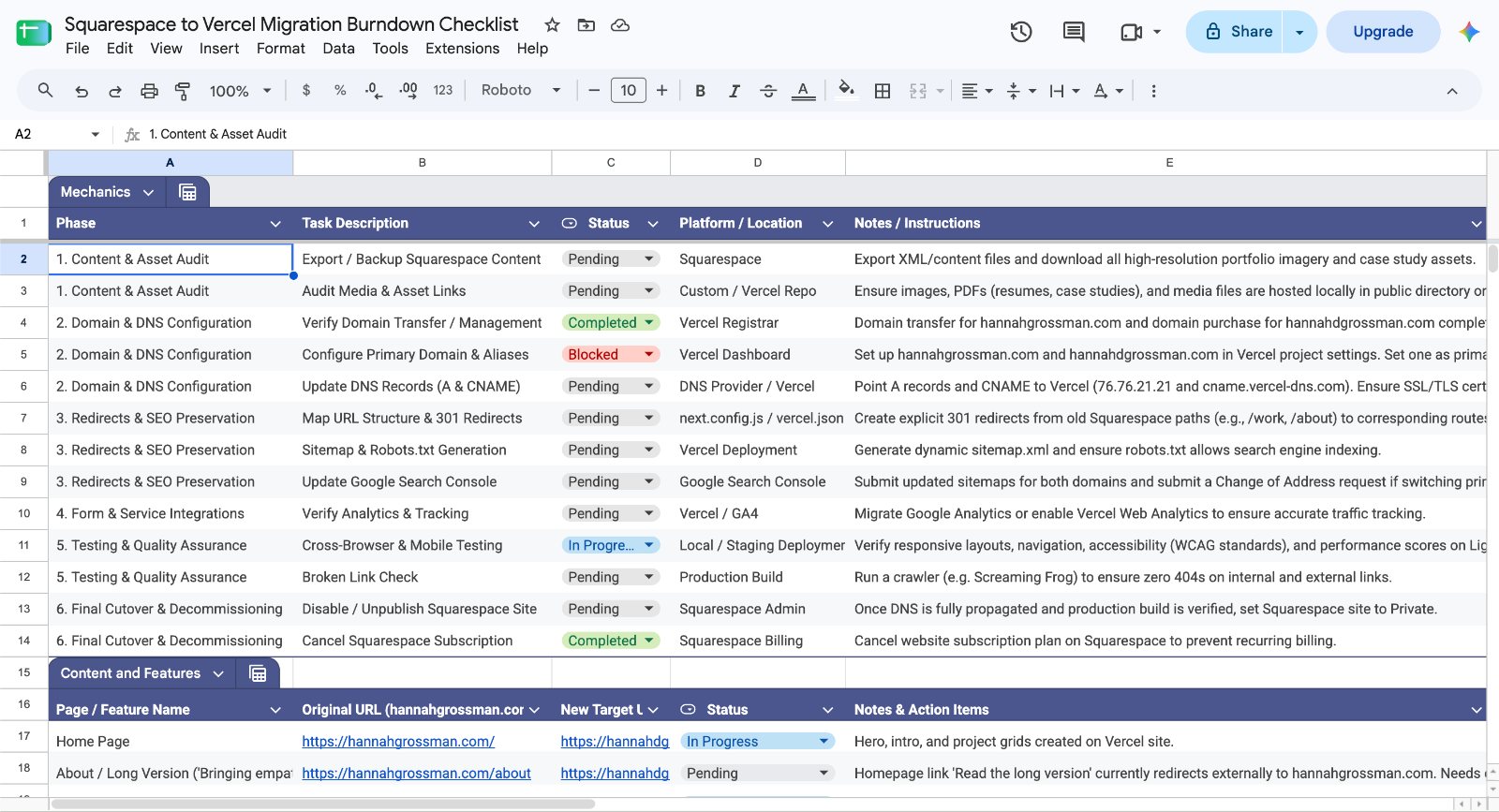
Task: Click the undo arrow icon
Action: [x=82, y=91]
